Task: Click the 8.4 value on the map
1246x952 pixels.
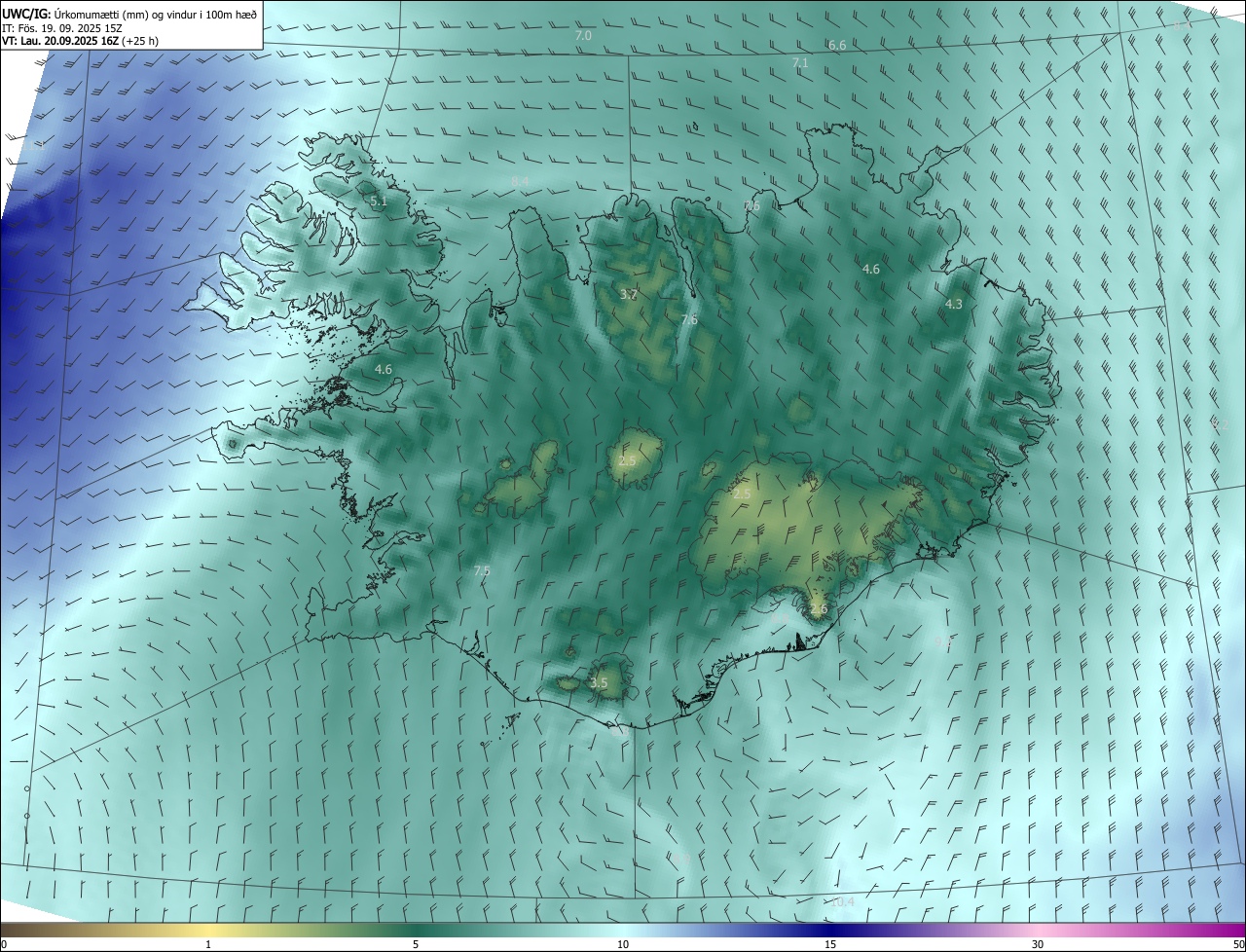Action: [x=520, y=181]
